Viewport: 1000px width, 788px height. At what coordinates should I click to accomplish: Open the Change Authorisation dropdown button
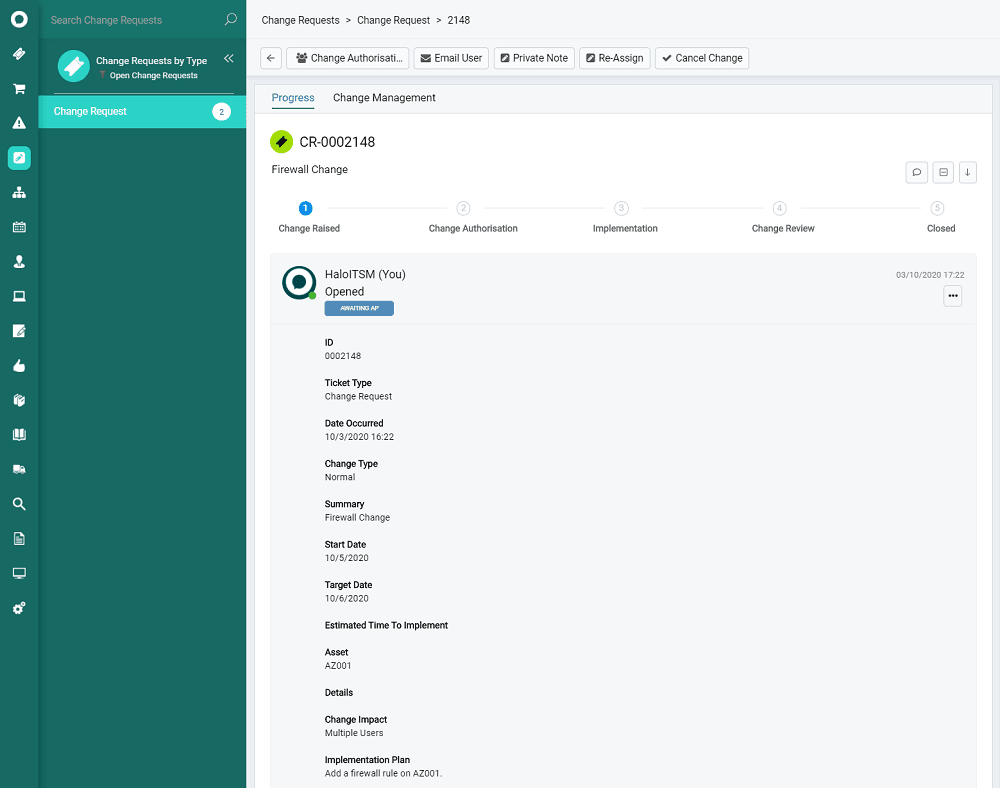coord(347,58)
